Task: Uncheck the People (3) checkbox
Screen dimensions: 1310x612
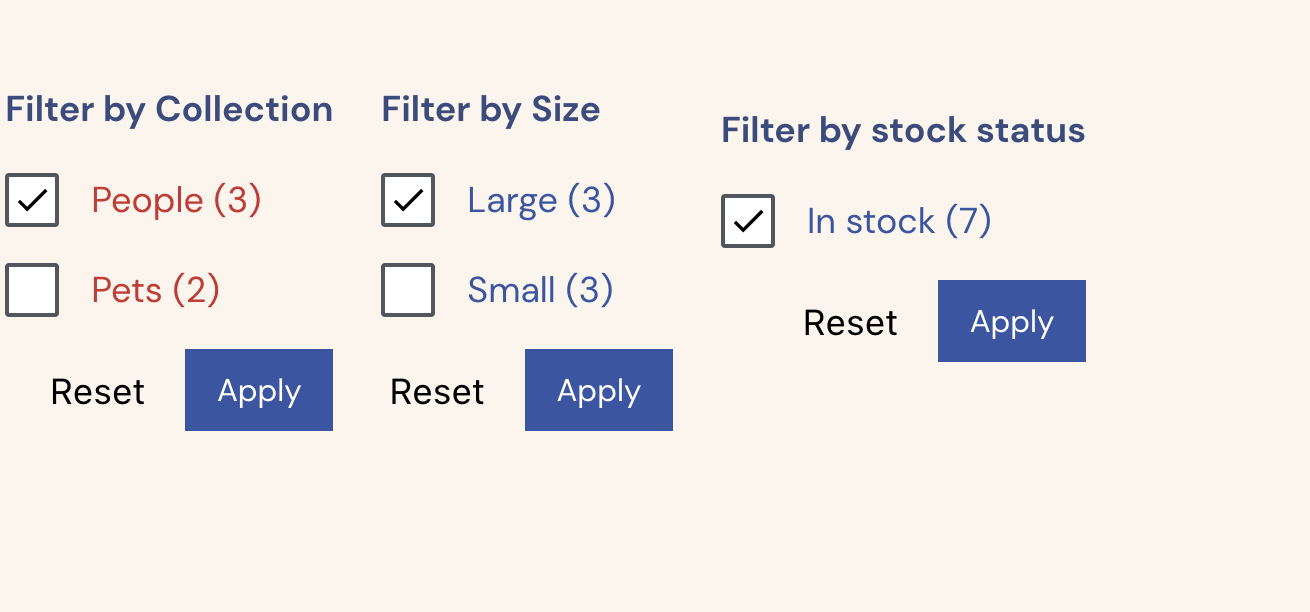Action: point(32,200)
